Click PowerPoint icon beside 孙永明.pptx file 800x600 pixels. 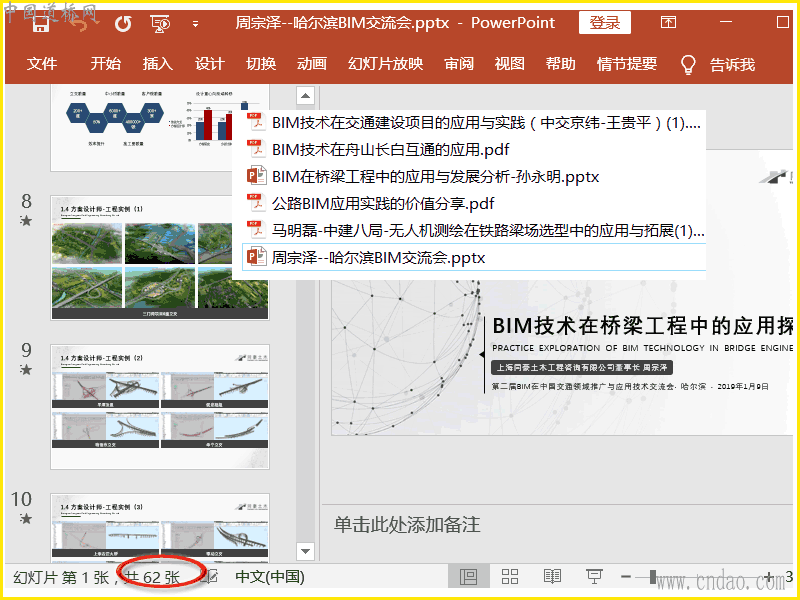(x=256, y=176)
